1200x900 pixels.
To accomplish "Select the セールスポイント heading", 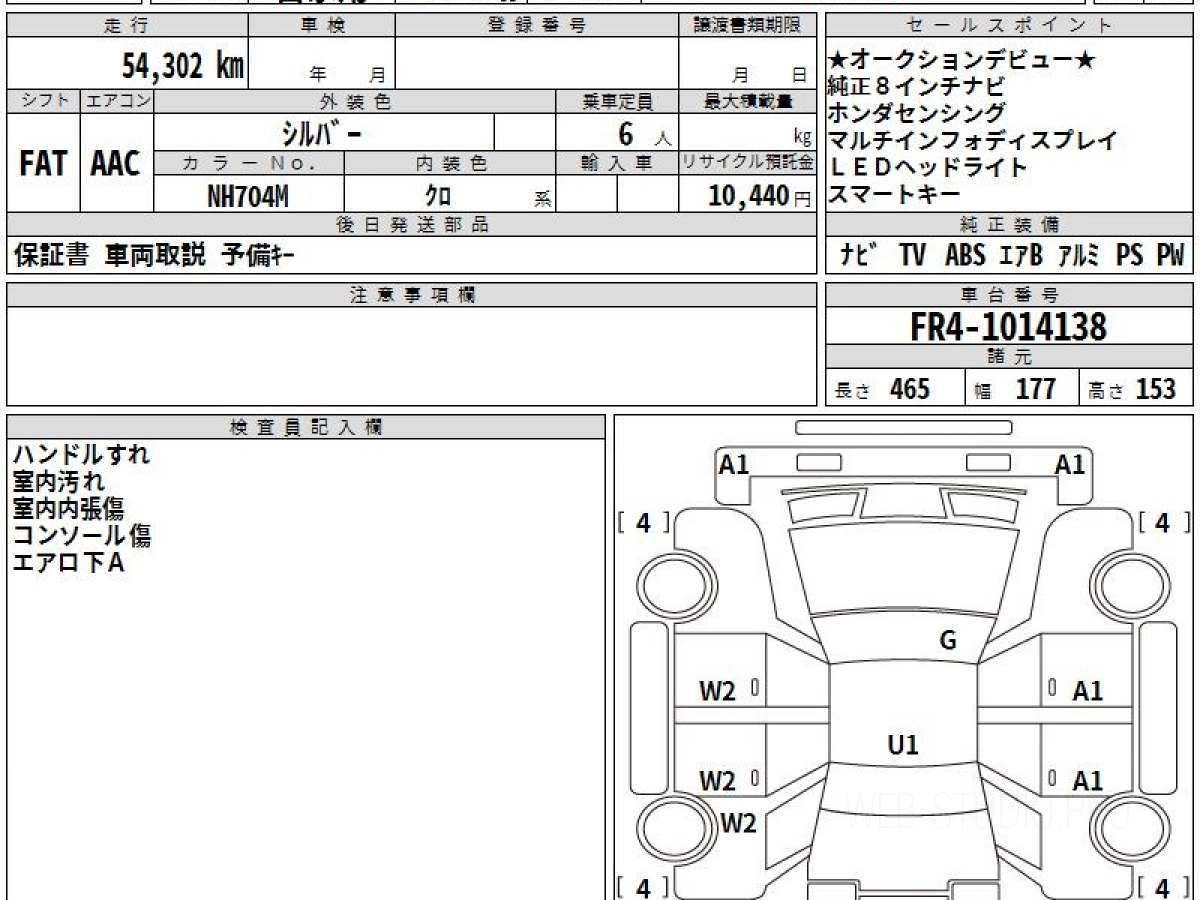I will click(1010, 26).
